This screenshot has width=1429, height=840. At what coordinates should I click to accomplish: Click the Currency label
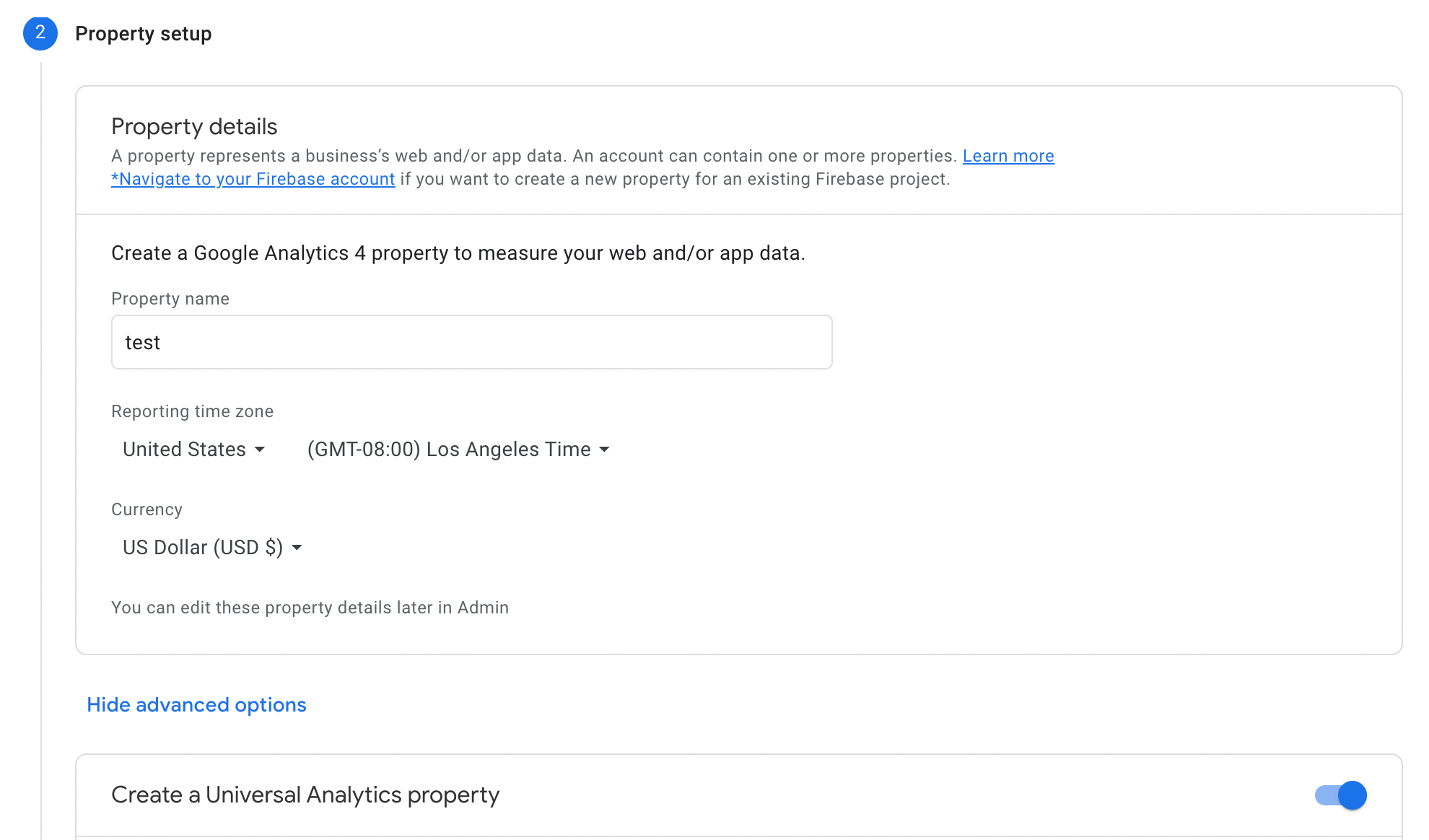(147, 509)
